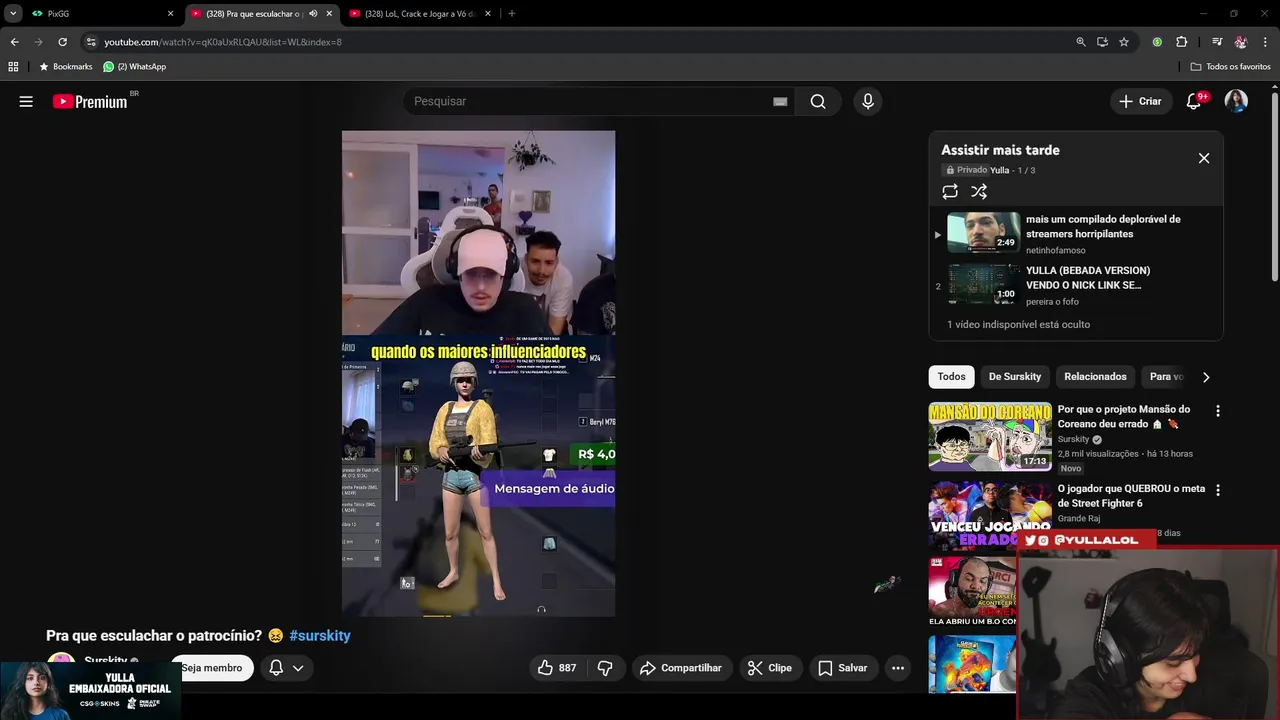Click the netinhofamoso channel name
Image resolution: width=1280 pixels, height=720 pixels.
pyautogui.click(x=1055, y=250)
